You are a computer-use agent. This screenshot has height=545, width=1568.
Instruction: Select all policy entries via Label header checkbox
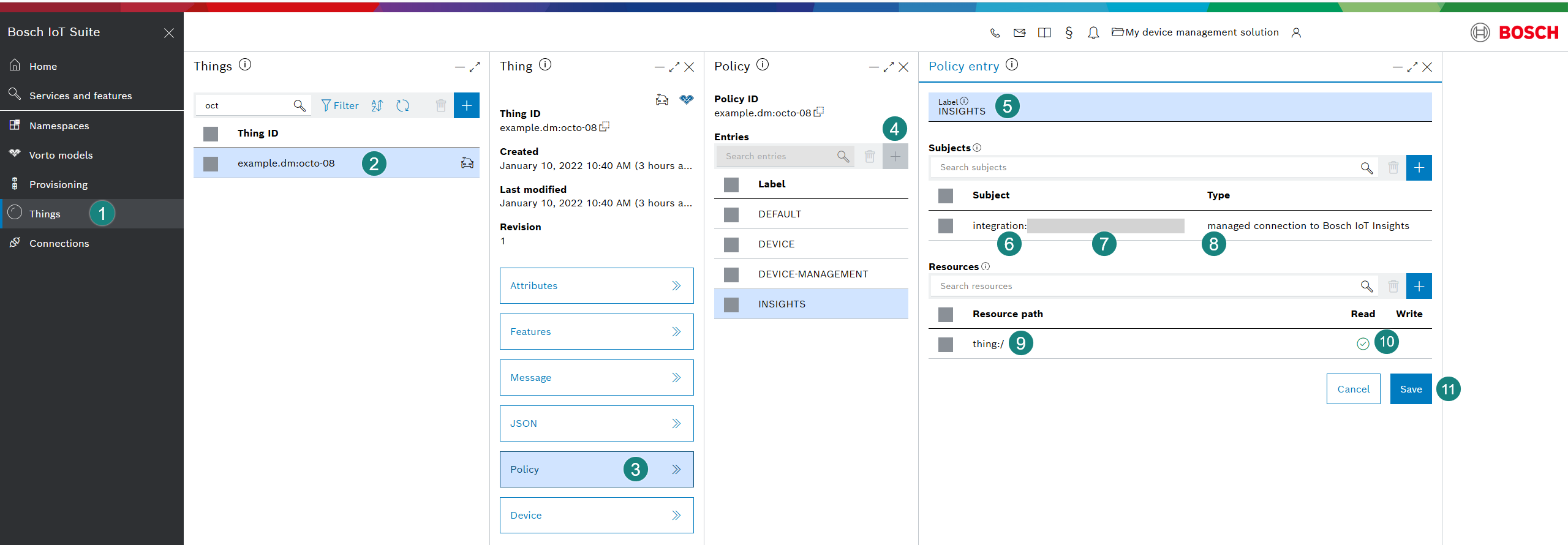click(731, 185)
